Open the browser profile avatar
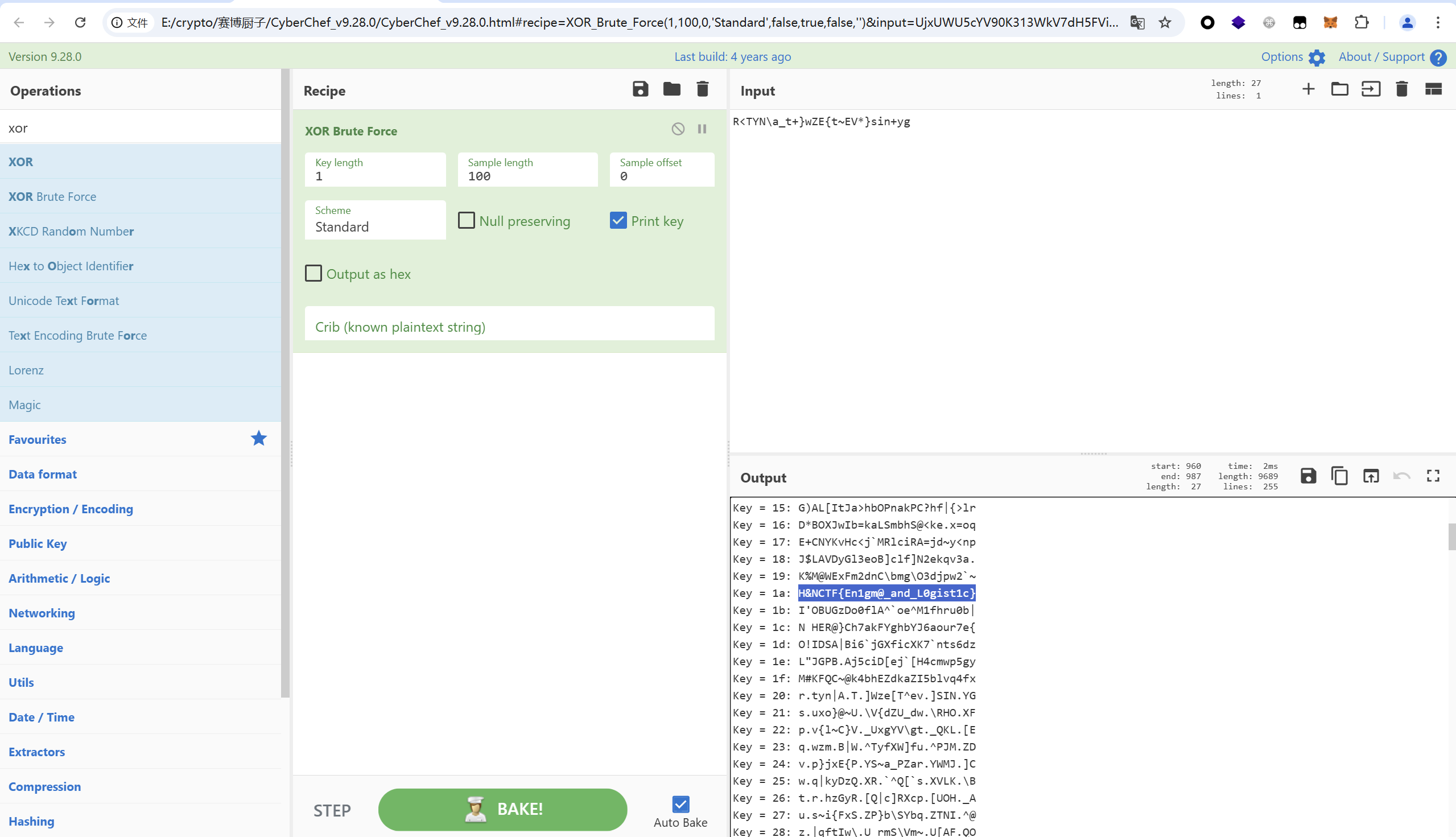1456x837 pixels. click(1407, 22)
